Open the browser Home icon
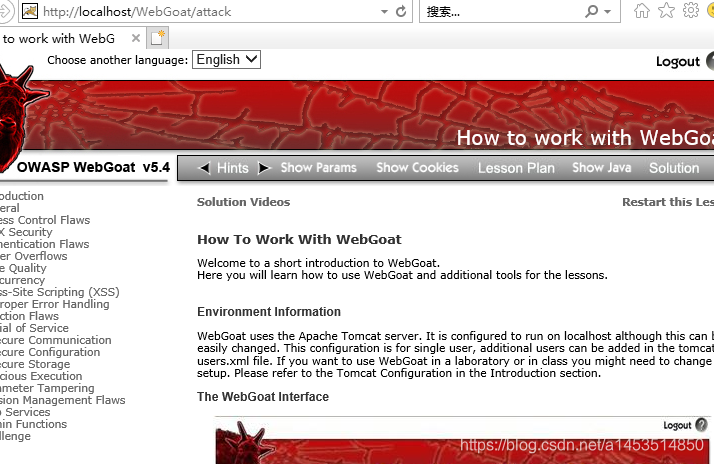The height and width of the screenshot is (464, 714). (x=642, y=10)
